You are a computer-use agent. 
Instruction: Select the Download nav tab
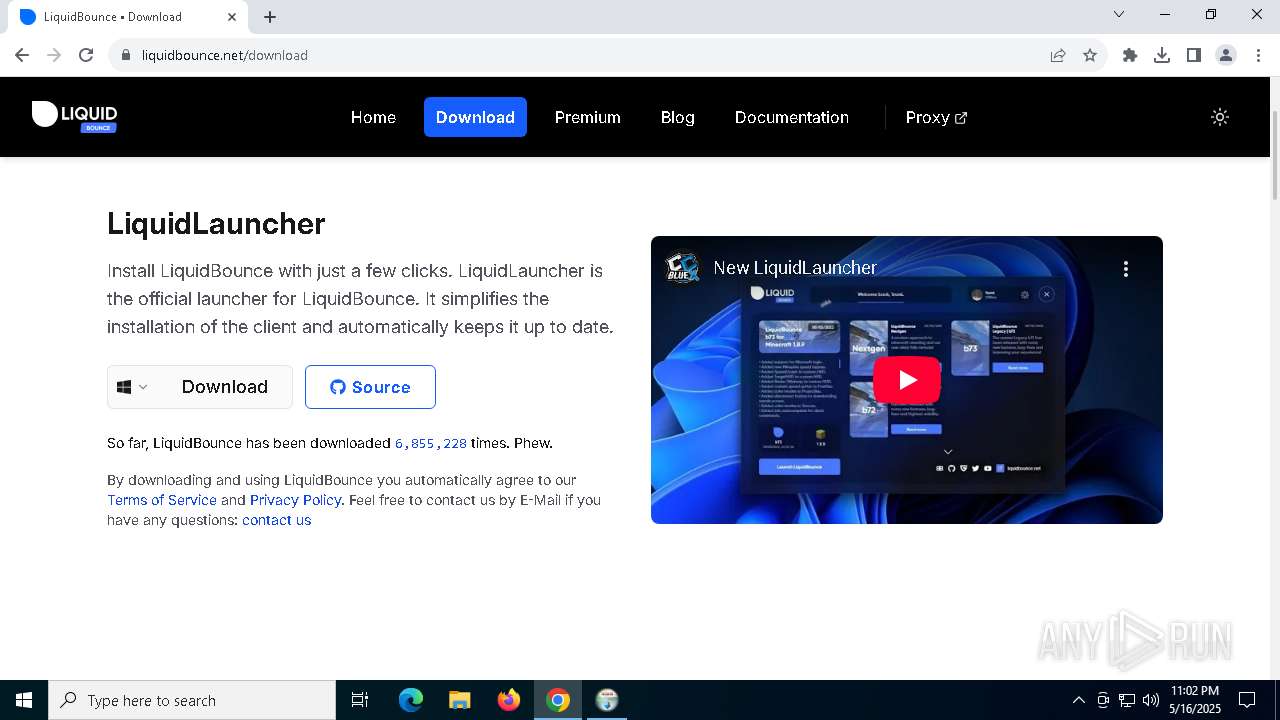tap(475, 117)
